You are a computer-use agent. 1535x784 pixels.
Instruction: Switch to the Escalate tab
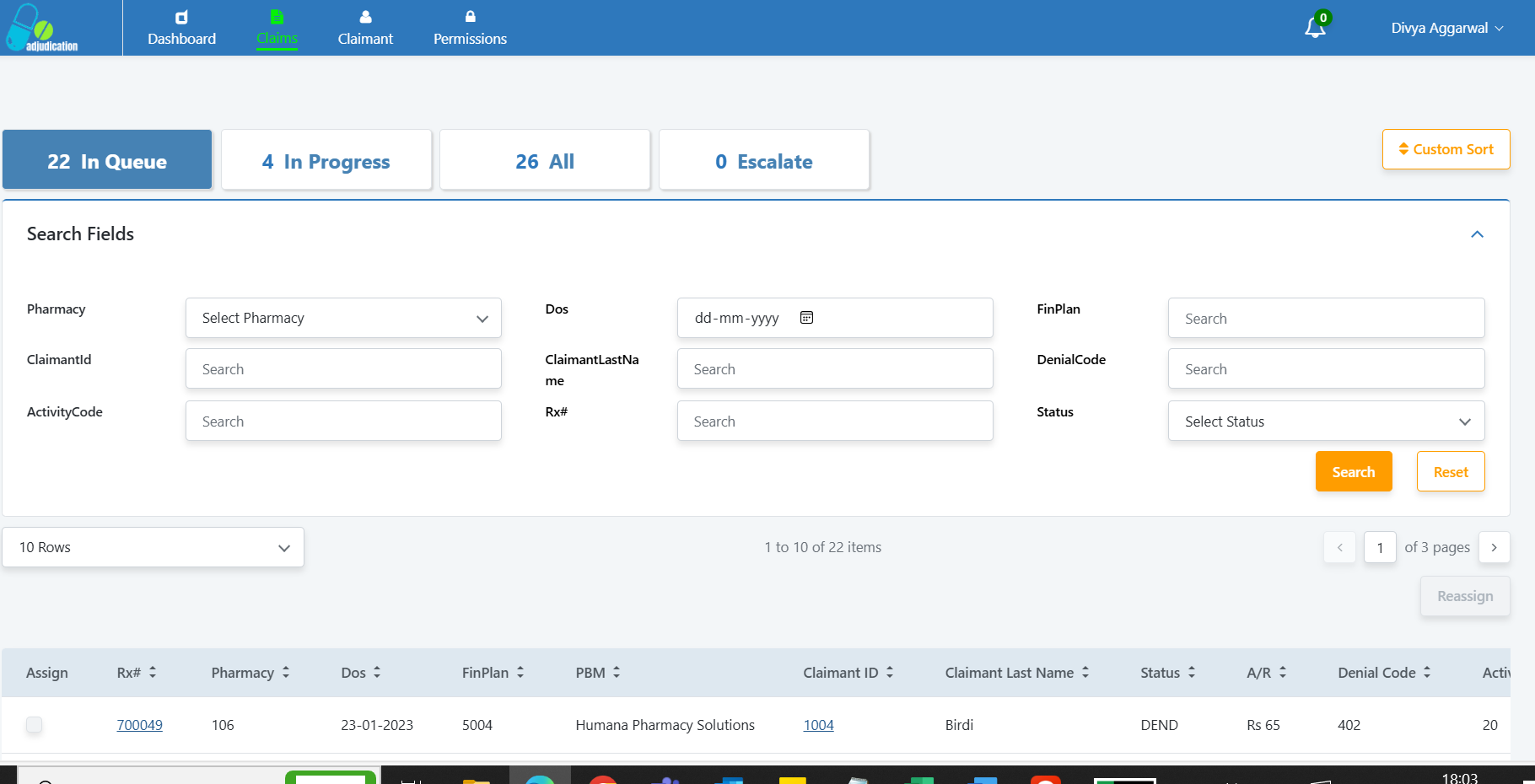pos(764,160)
